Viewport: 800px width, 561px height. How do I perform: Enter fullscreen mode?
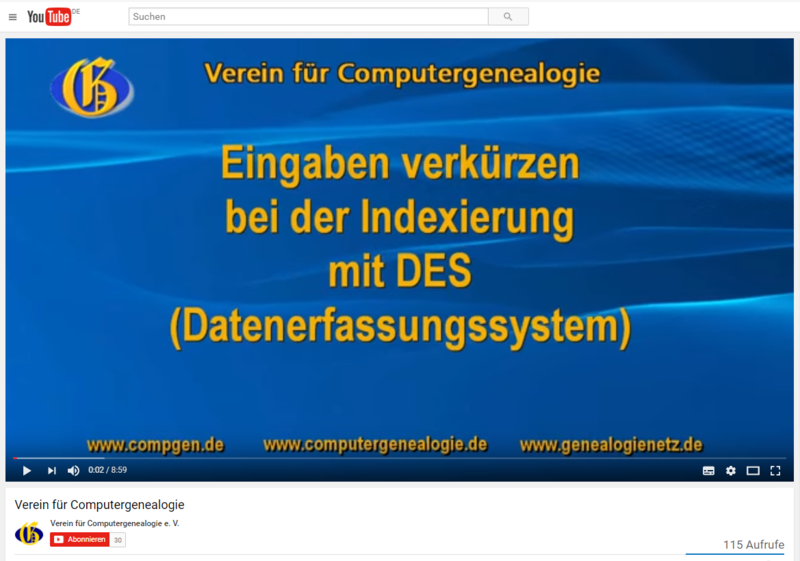coord(775,470)
